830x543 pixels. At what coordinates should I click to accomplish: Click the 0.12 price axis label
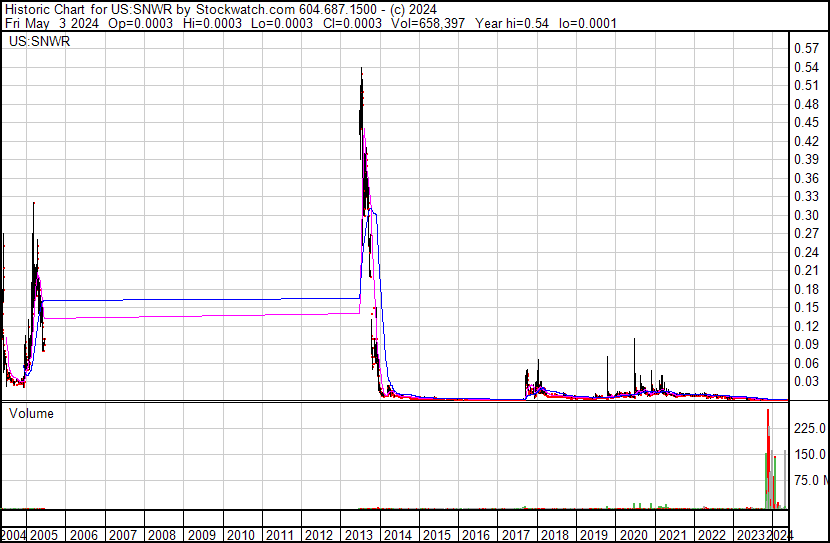806,327
